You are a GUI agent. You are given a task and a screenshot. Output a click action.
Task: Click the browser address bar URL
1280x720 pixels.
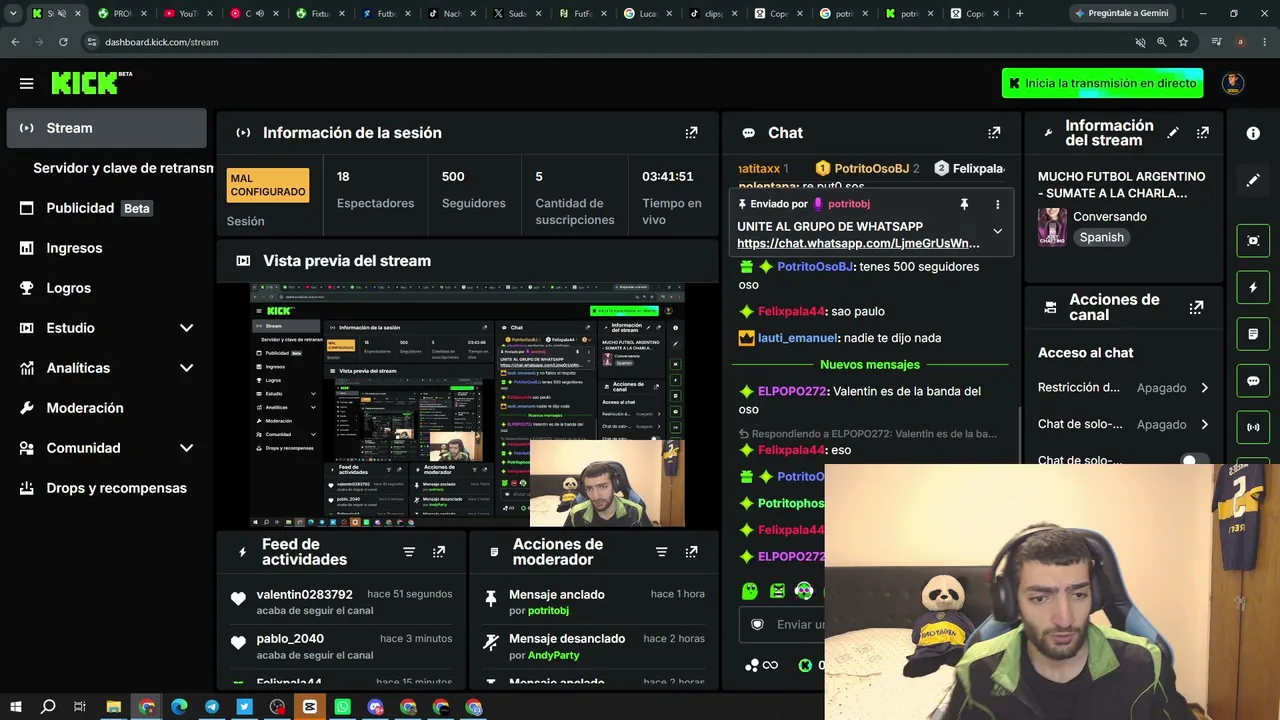[162, 42]
